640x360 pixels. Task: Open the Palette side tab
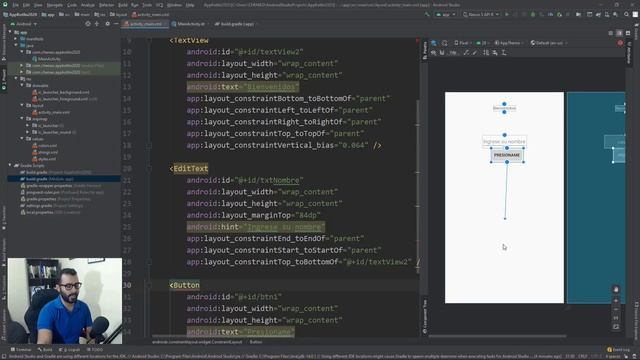[x=425, y=50]
